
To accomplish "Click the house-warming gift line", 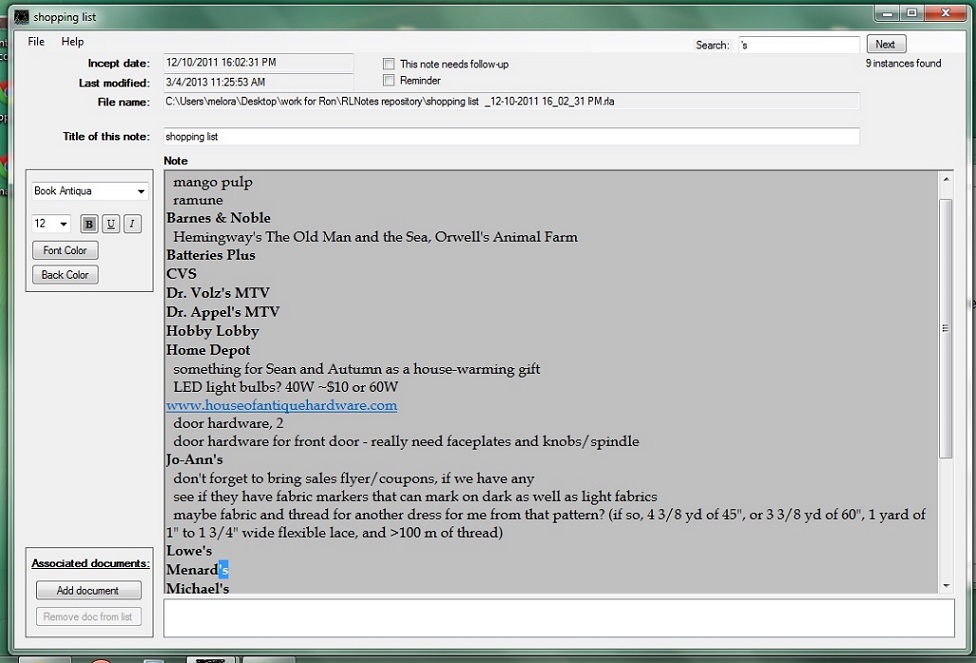I will pos(357,369).
